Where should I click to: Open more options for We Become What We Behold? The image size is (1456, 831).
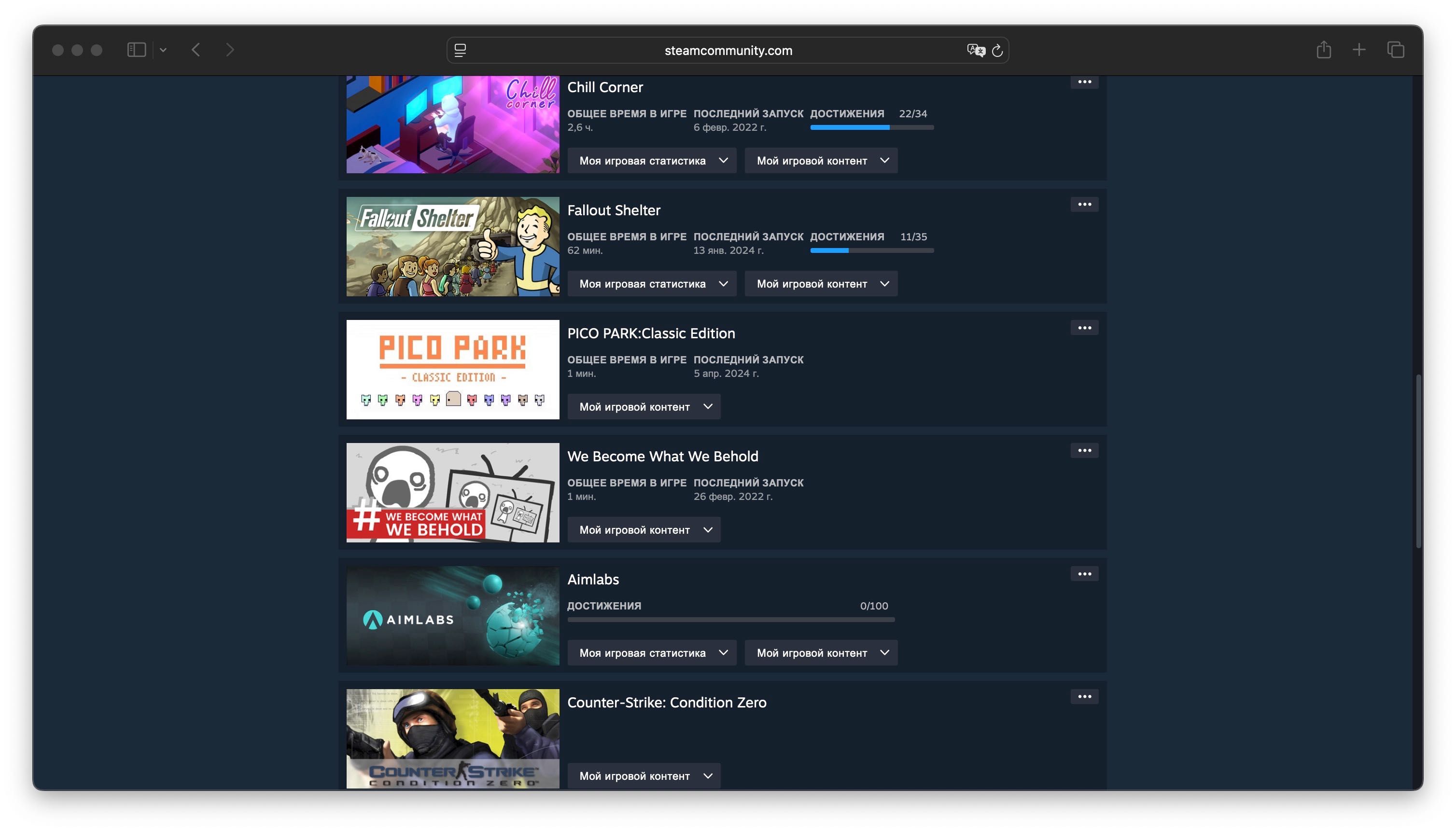point(1084,450)
